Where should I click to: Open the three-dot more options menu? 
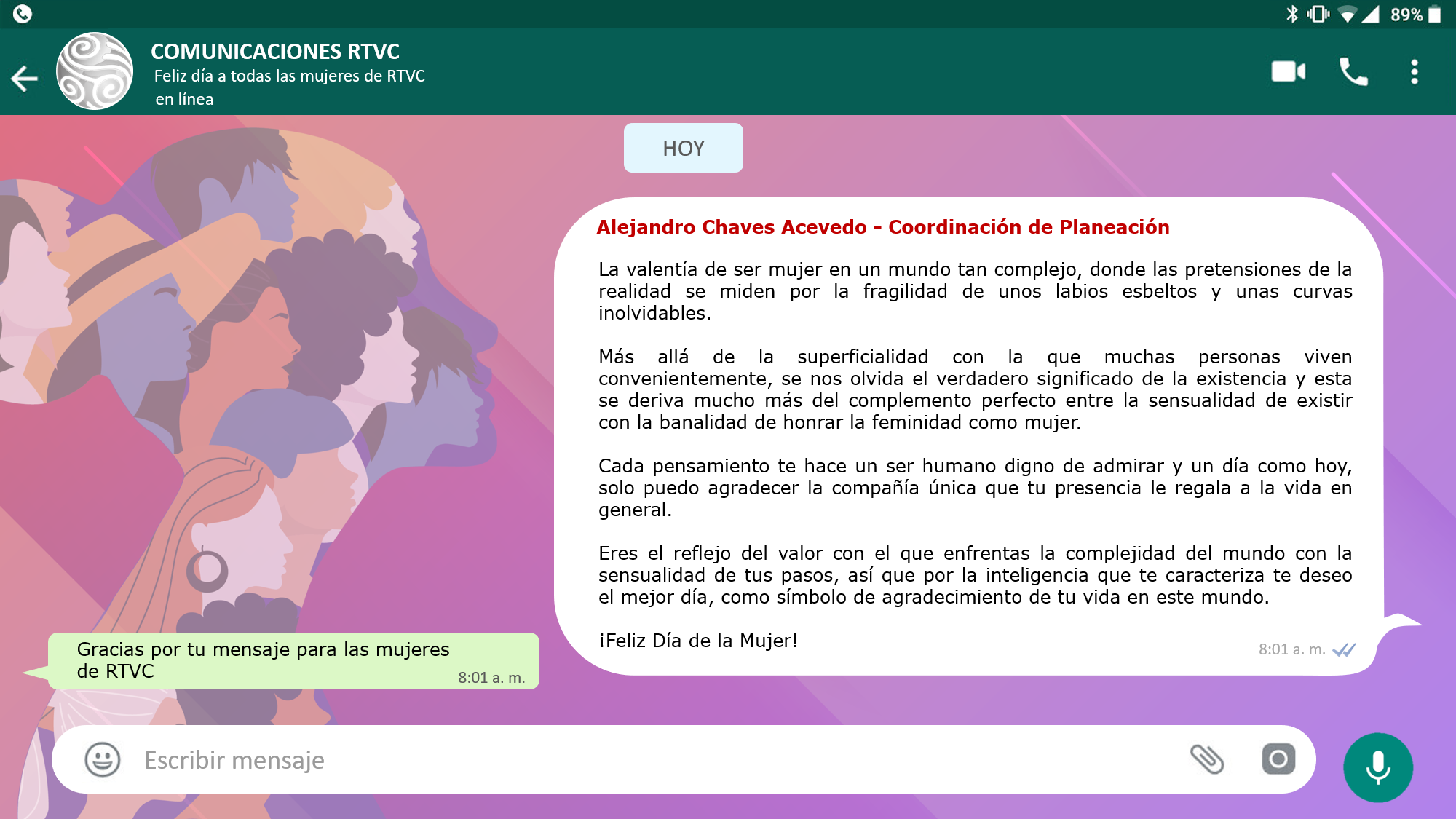point(1414,72)
